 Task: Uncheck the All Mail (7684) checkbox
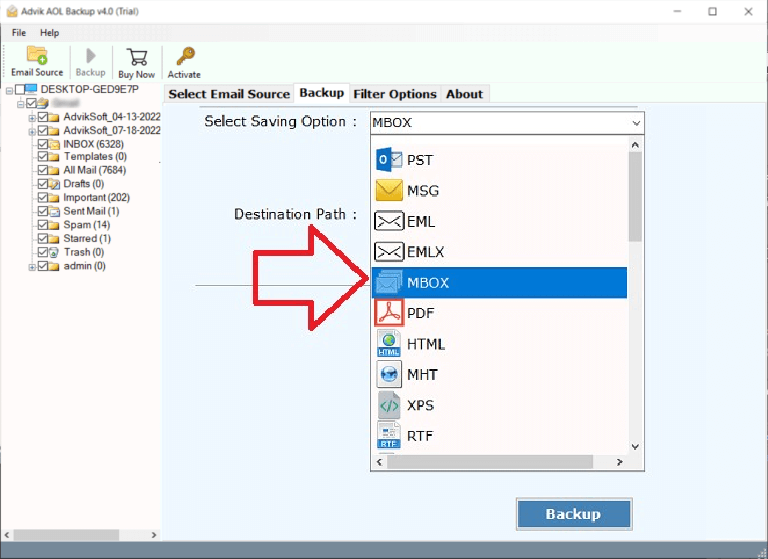43,170
